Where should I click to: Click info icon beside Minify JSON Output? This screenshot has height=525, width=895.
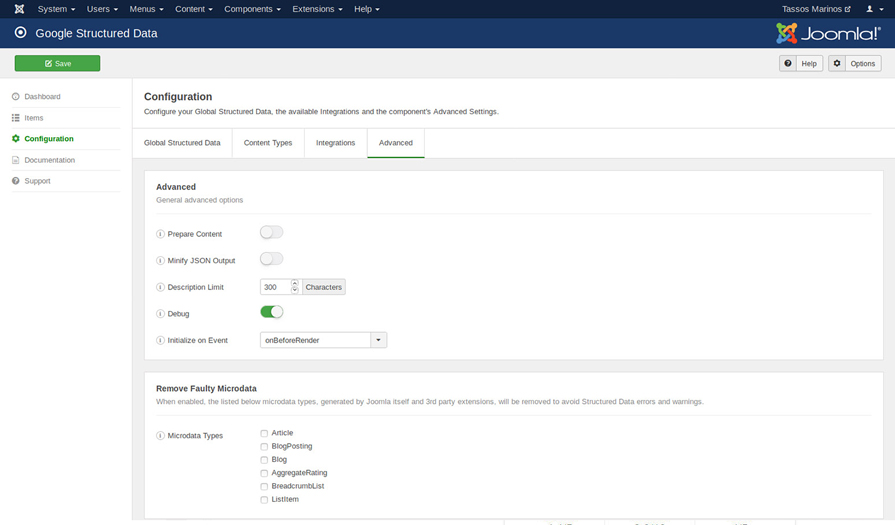pos(161,261)
